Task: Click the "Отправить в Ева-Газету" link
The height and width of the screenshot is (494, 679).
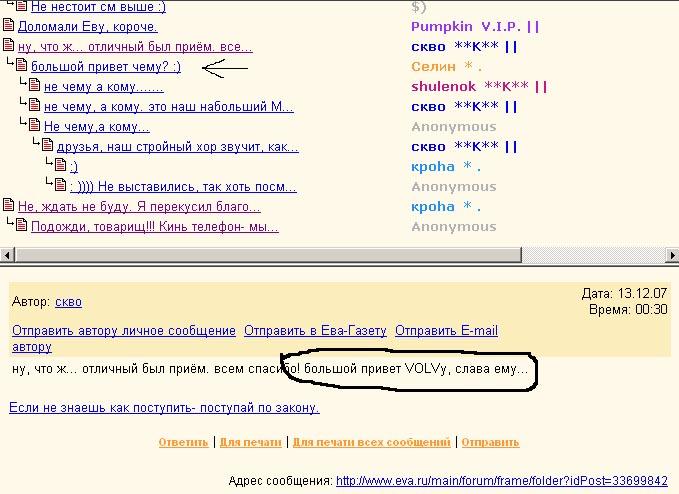Action: [315, 331]
